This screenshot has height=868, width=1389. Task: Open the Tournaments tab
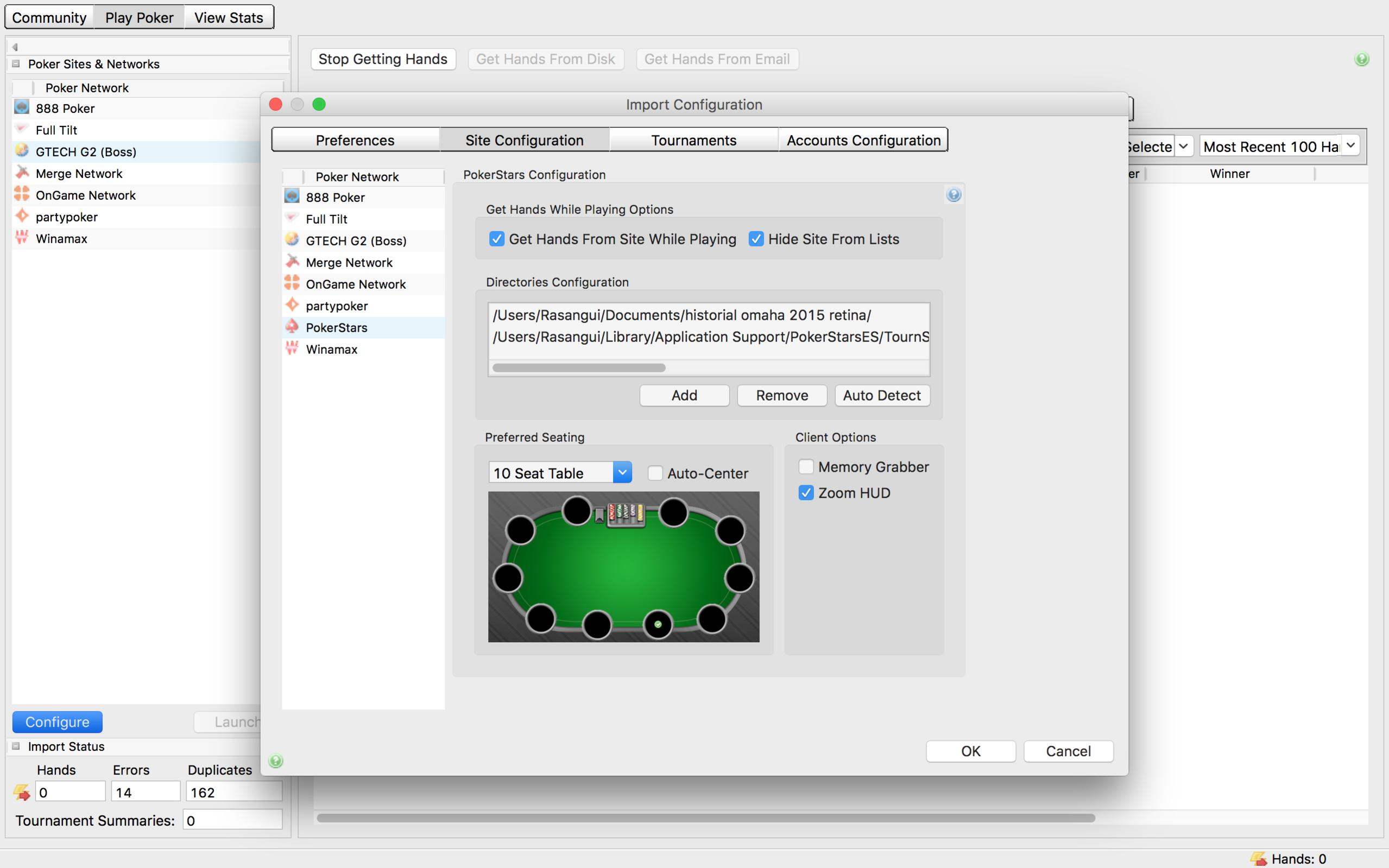point(693,140)
